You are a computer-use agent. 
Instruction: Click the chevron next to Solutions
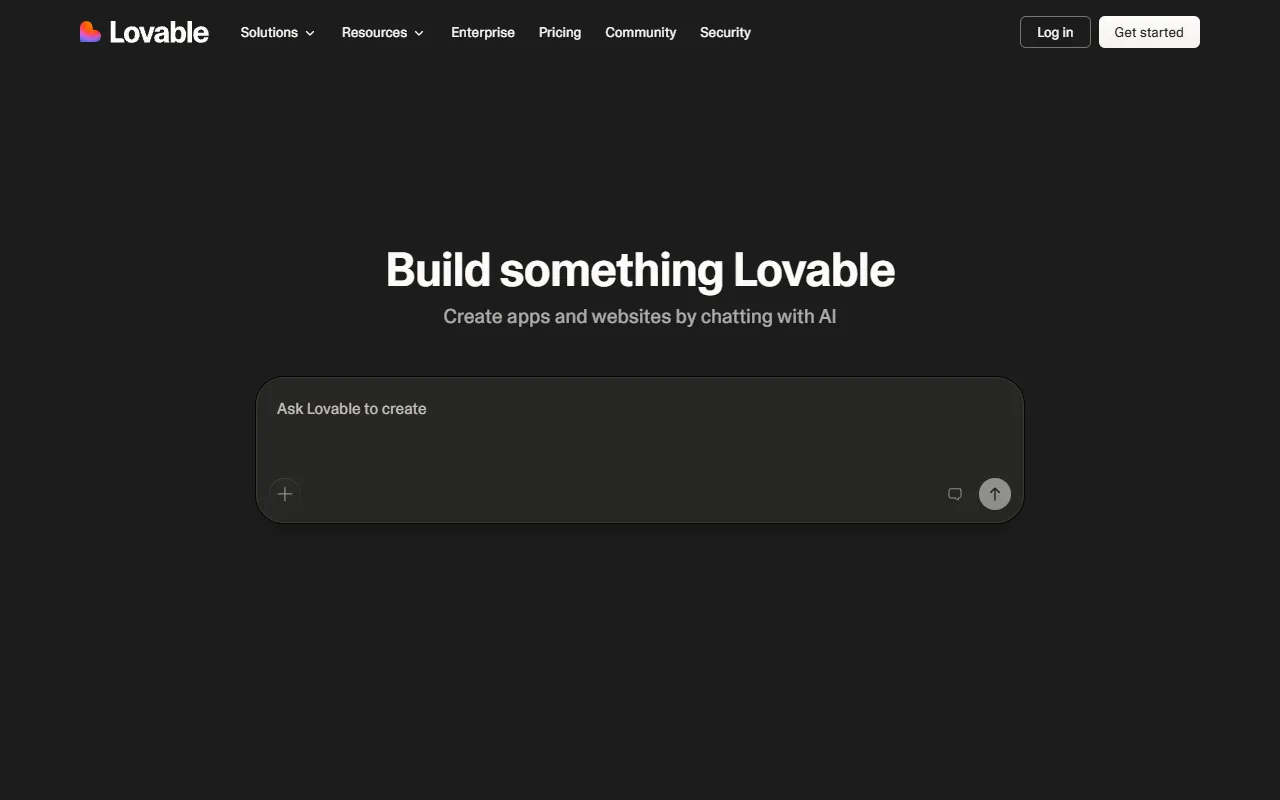tap(310, 33)
